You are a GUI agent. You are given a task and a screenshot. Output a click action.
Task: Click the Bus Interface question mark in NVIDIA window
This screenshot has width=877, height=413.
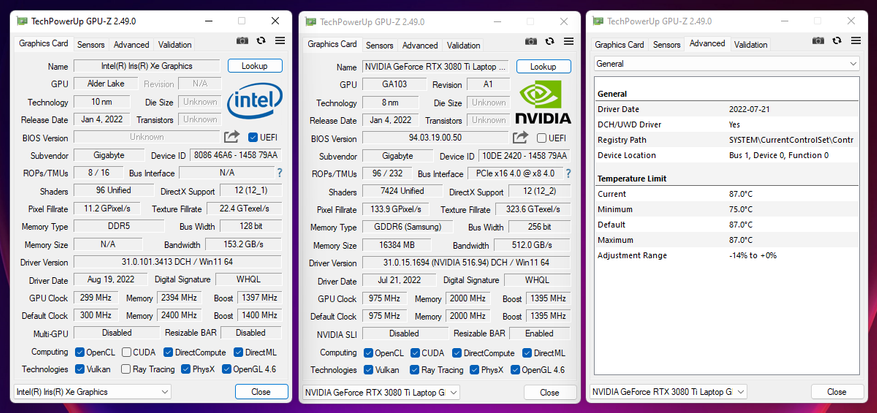[x=568, y=173]
